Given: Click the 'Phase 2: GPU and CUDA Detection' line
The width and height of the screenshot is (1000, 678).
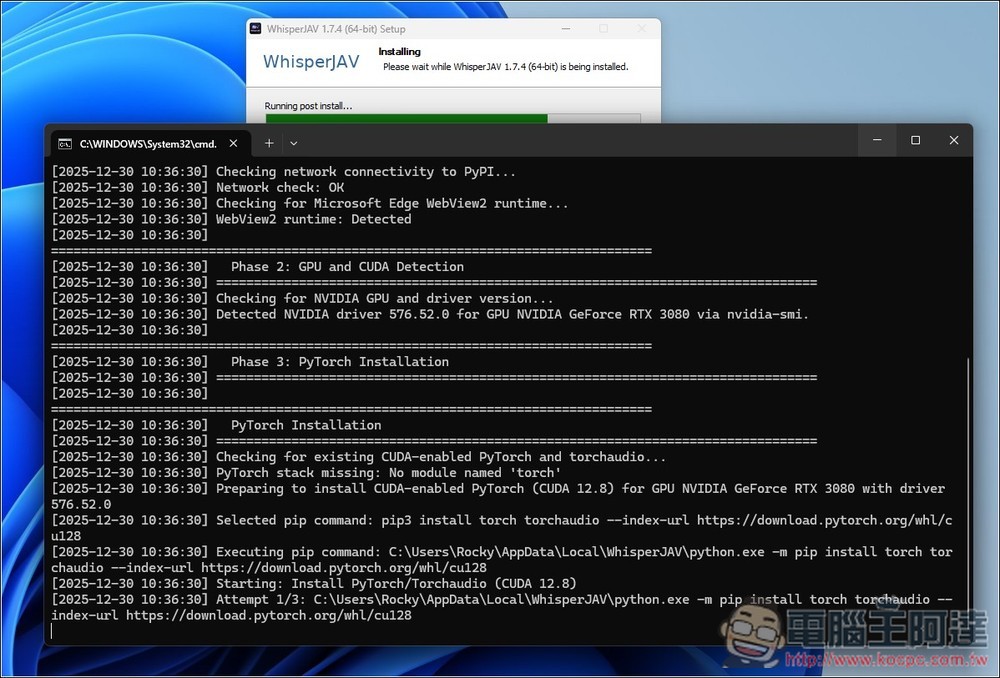Looking at the screenshot, I should pyautogui.click(x=258, y=267).
